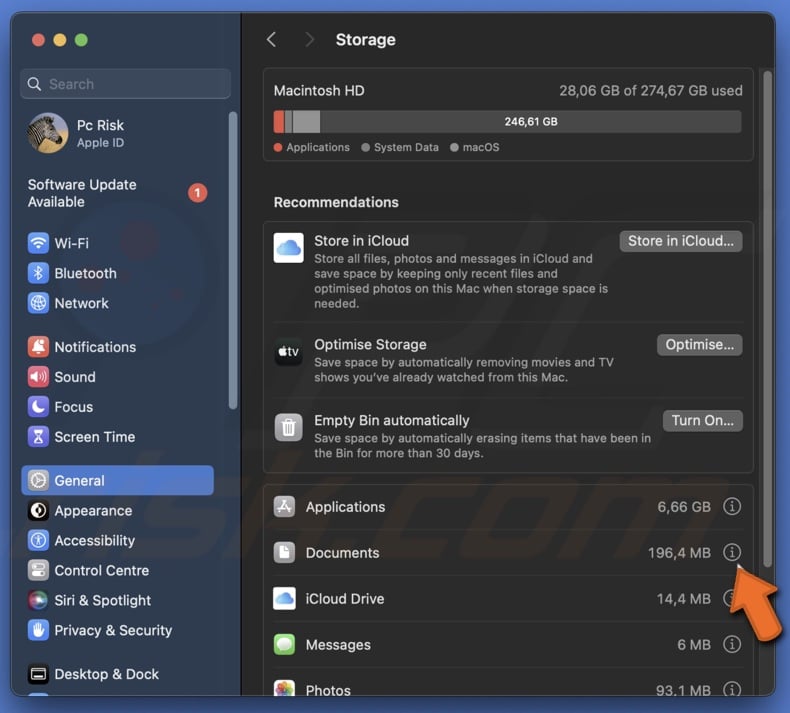Open Notifications settings
This screenshot has height=713, width=790.
point(117,347)
